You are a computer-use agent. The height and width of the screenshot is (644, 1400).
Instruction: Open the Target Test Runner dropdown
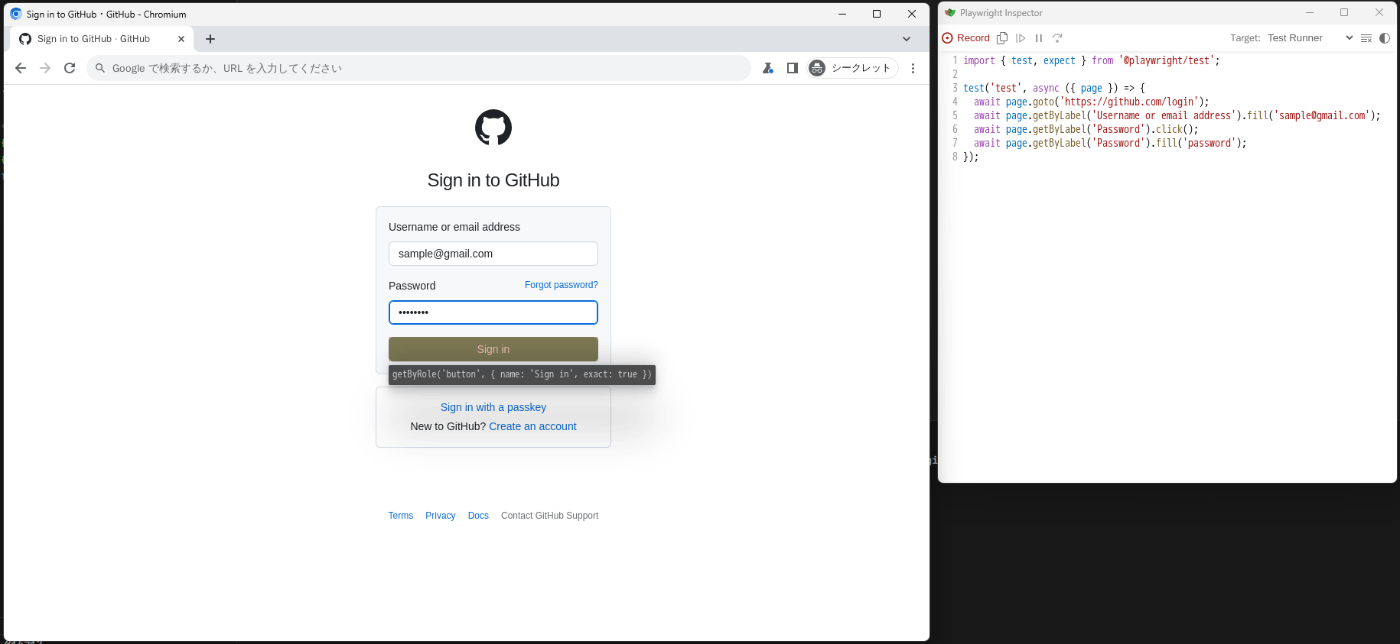click(1309, 38)
